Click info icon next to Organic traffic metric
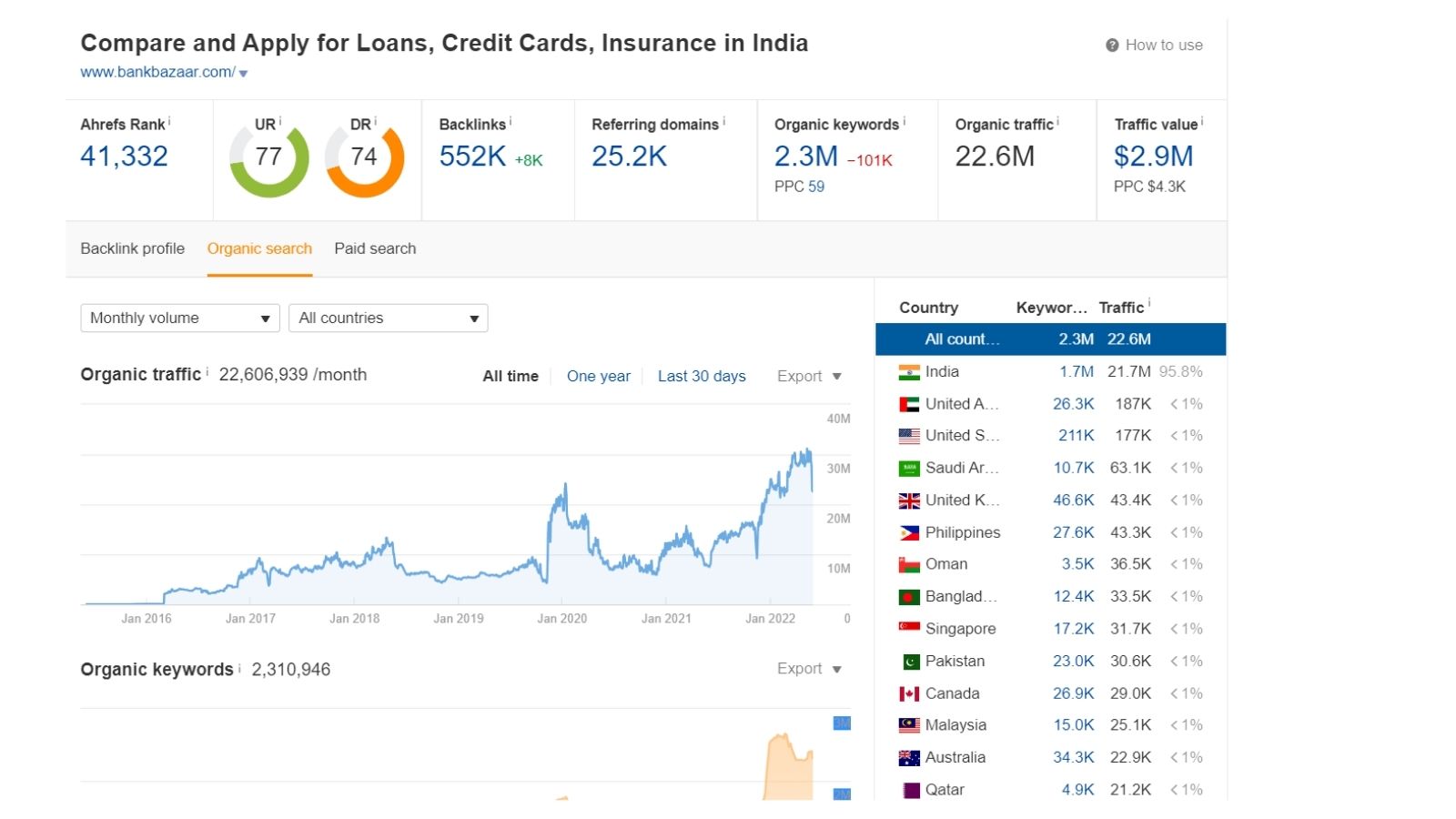Screen dimensions: 1456x819 coord(1057,121)
